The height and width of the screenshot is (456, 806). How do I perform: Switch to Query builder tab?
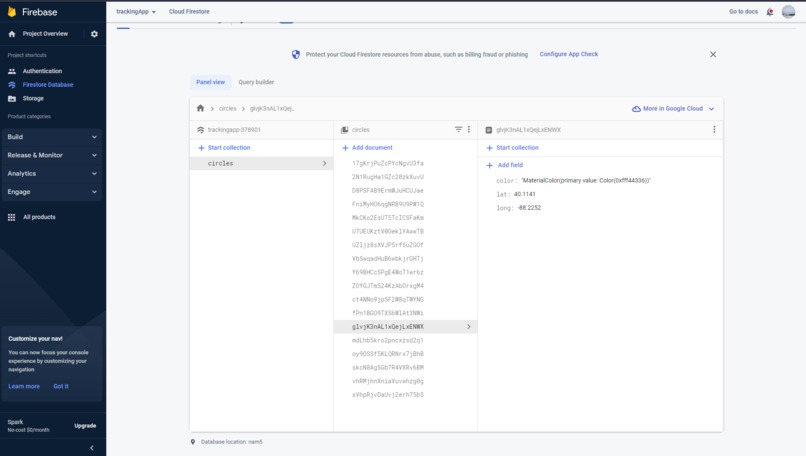pyautogui.click(x=256, y=82)
